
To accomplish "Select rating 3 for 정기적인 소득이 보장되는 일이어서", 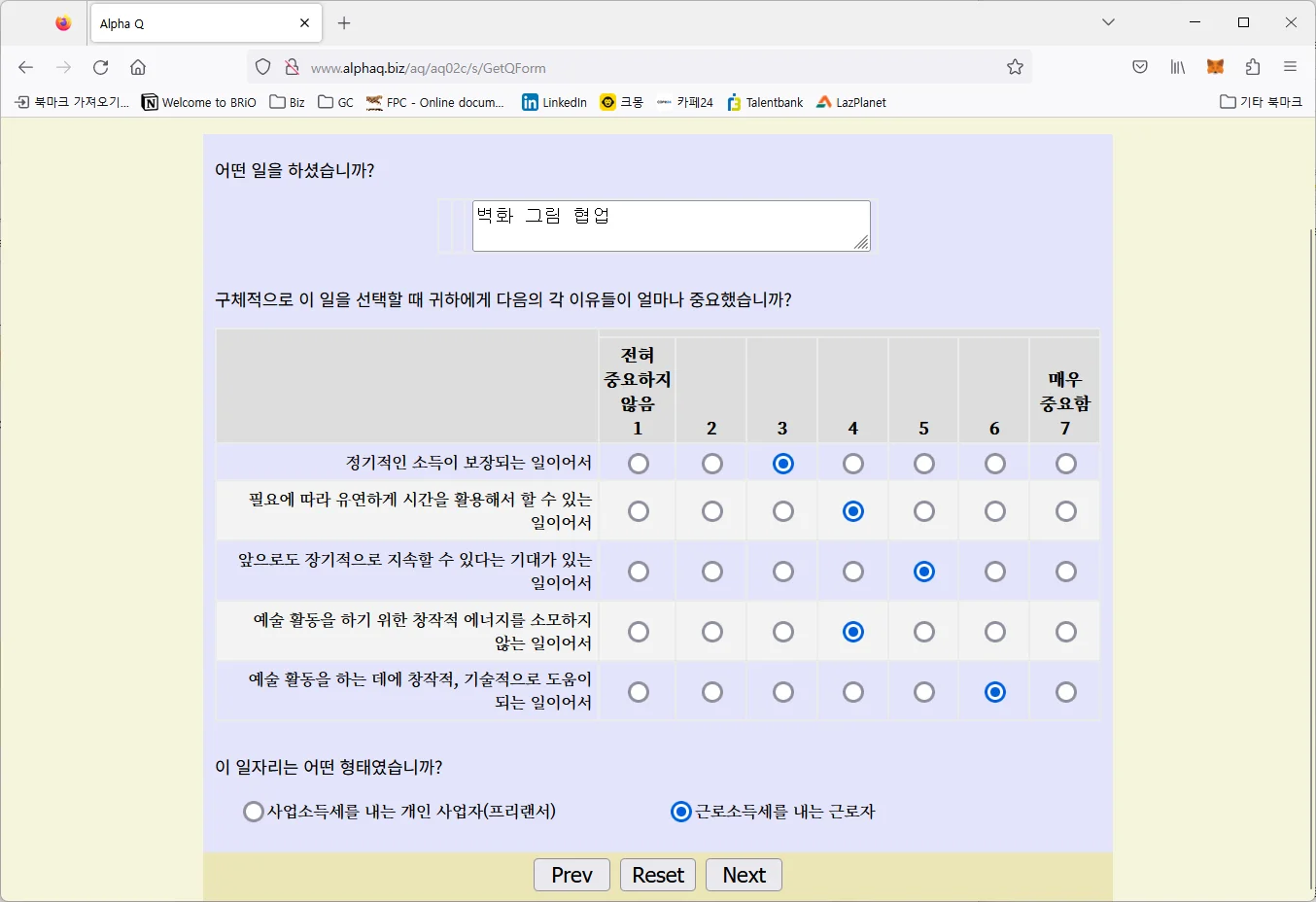I will (x=783, y=464).
